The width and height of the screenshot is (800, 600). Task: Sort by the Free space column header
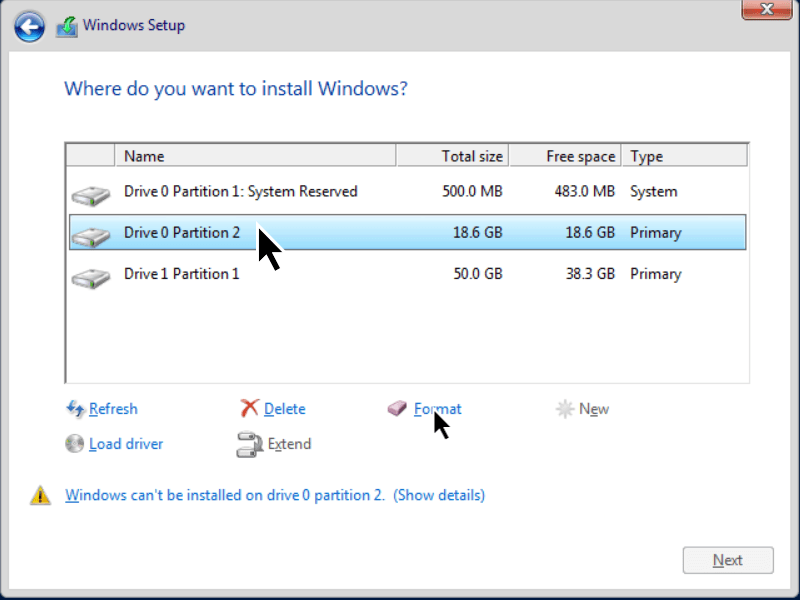(x=565, y=156)
